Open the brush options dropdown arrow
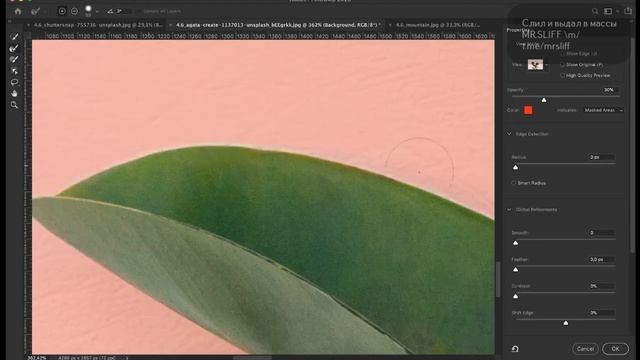 [x=97, y=11]
